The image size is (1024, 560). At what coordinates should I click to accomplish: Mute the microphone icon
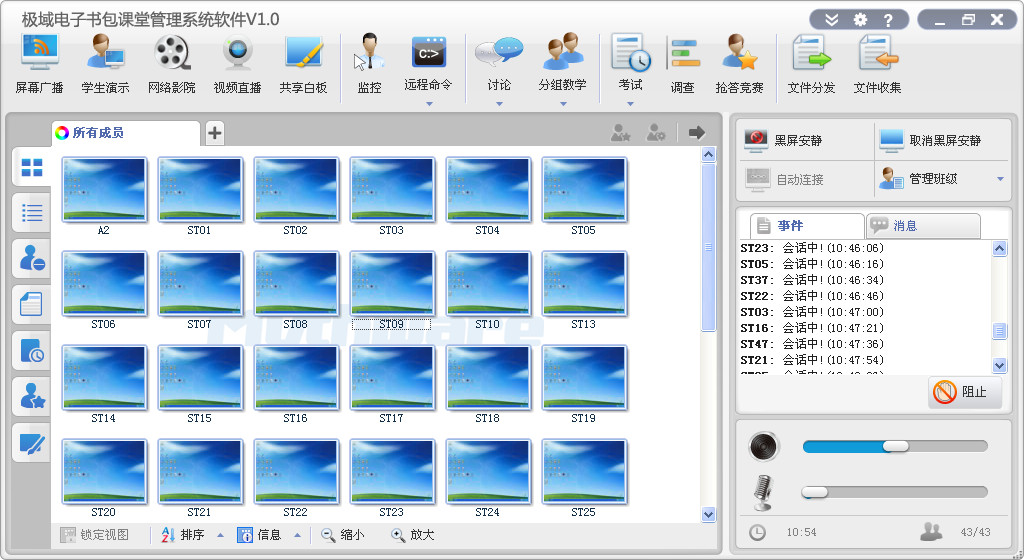(763, 492)
